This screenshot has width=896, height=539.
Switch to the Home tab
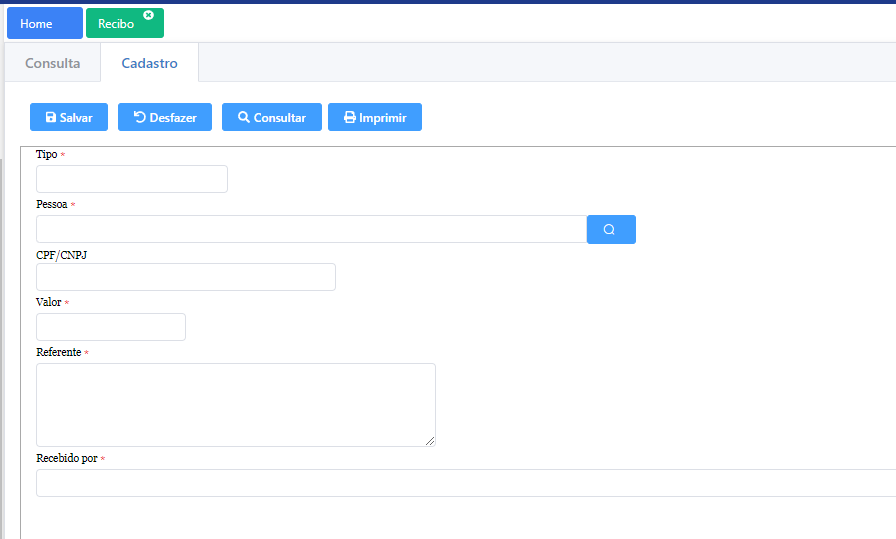click(44, 23)
